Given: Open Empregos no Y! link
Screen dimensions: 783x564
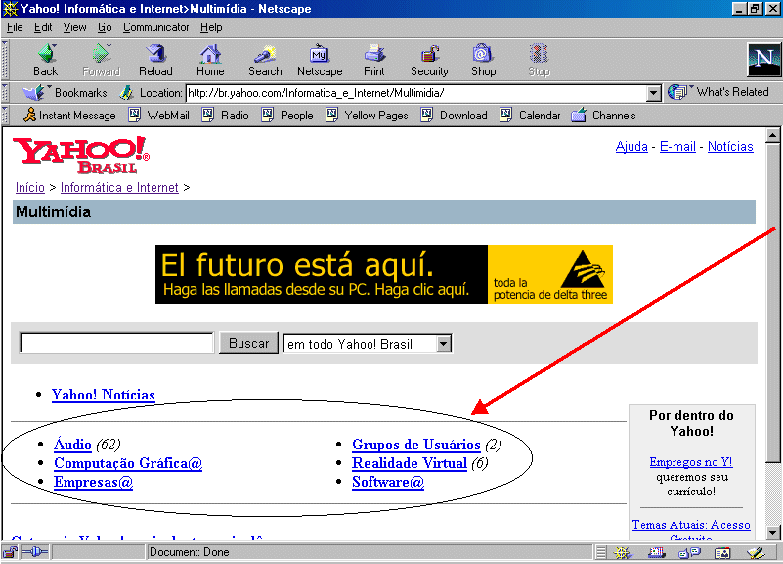Looking at the screenshot, I should pos(691,462).
